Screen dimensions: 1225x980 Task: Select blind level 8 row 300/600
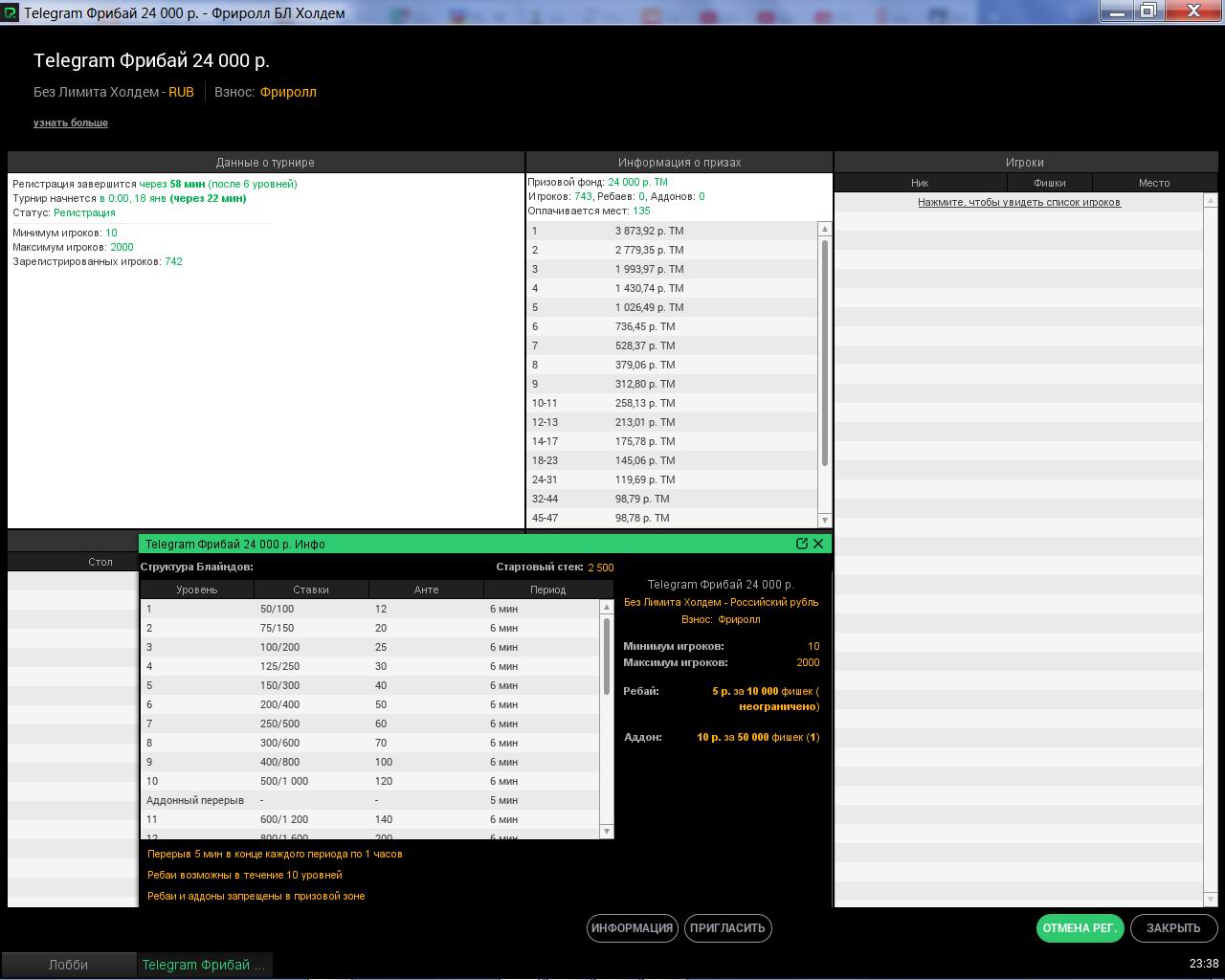coord(369,743)
